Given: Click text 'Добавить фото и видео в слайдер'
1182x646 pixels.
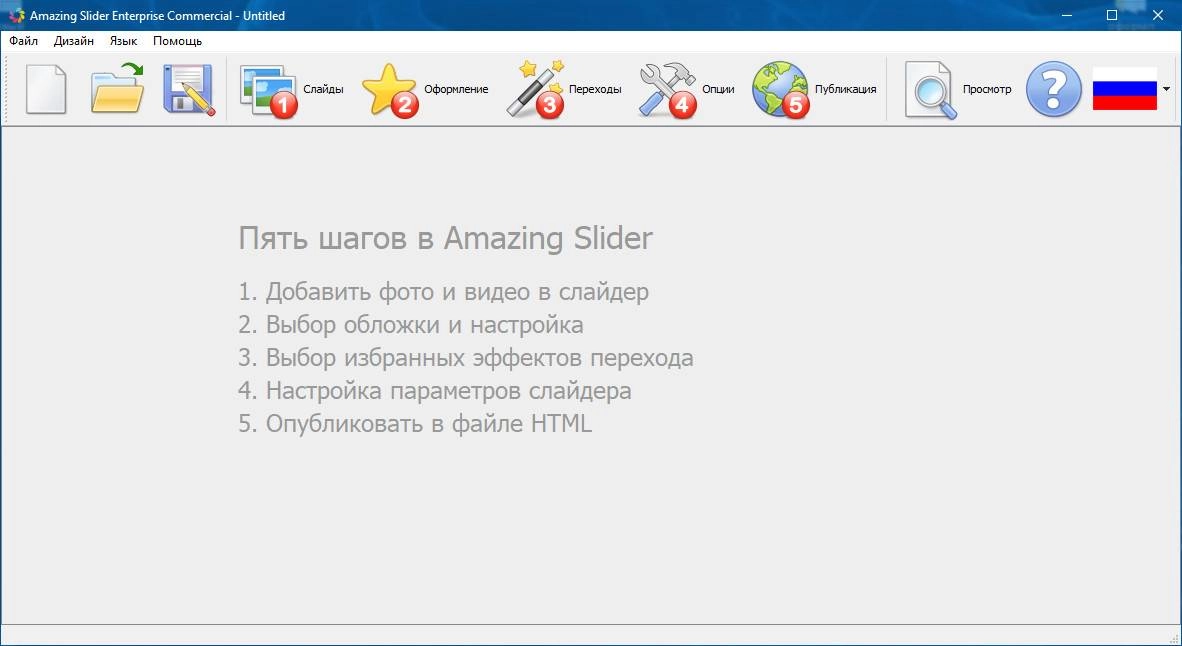Looking at the screenshot, I should pos(457,292).
